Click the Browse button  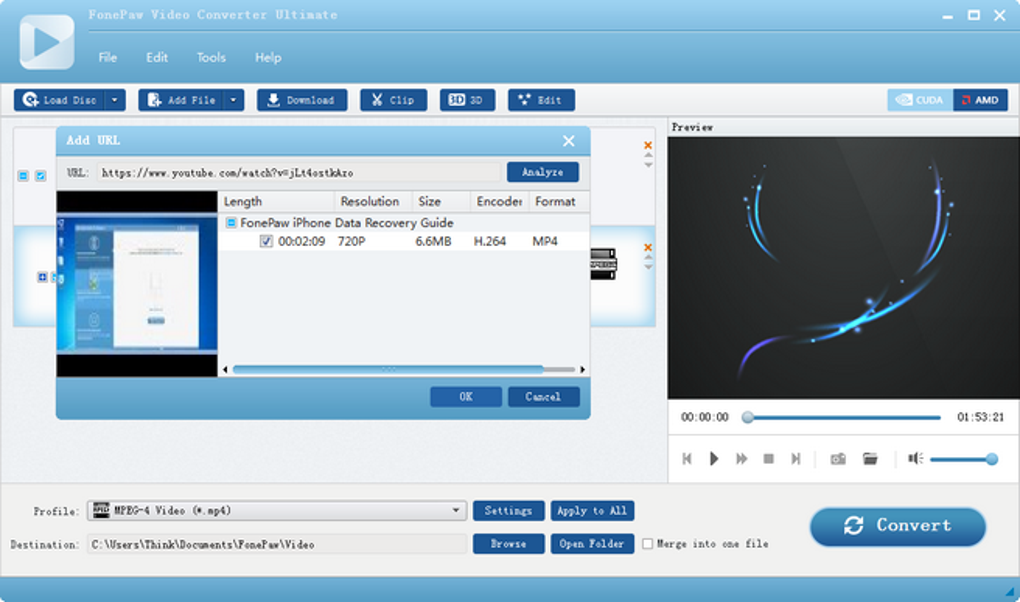click(x=508, y=544)
